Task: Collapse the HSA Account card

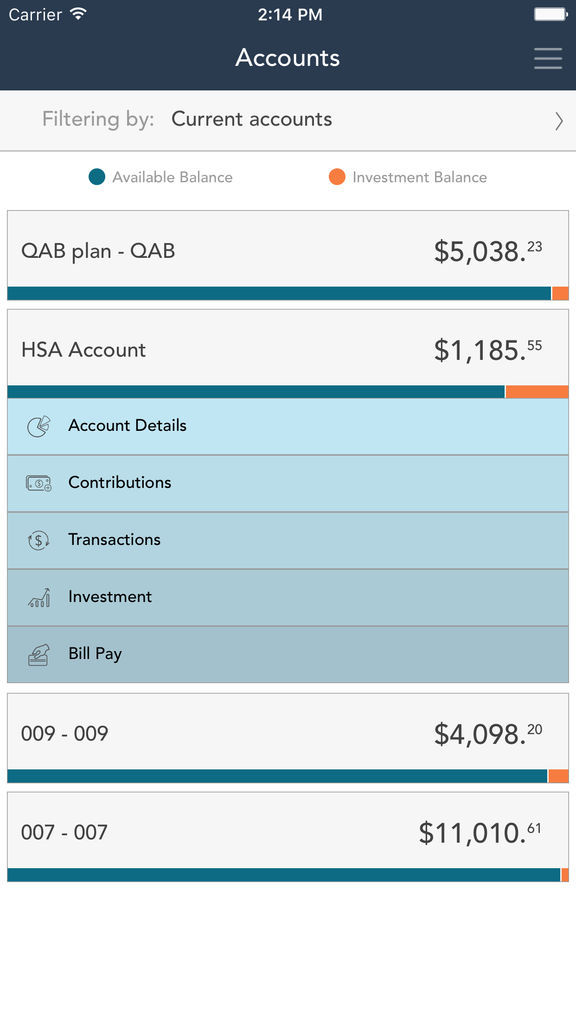Action: (288, 353)
